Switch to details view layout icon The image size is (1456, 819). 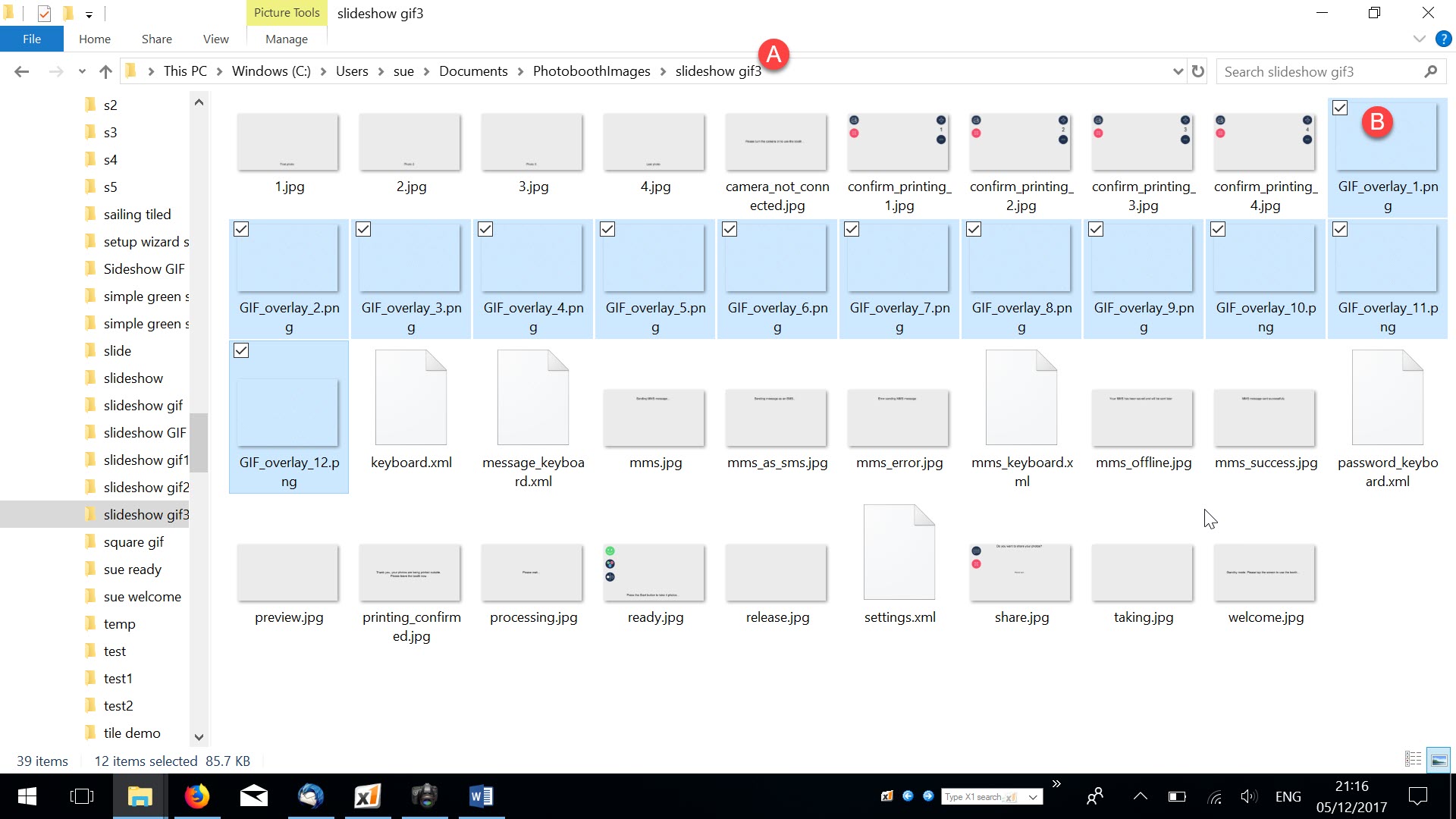1413,759
